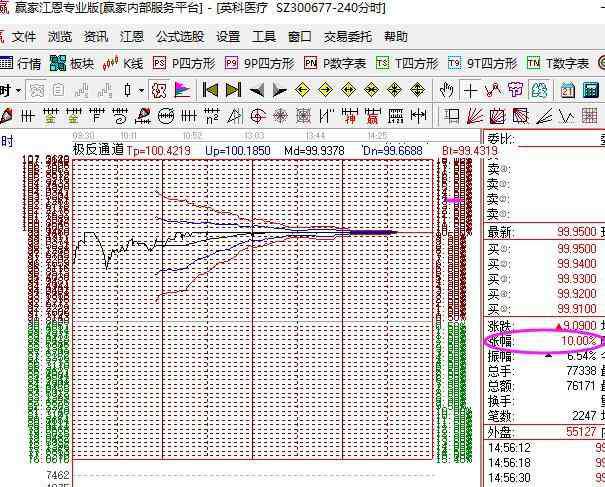Screen dimensions: 605x487
Task: Switch to the K线 candlestick chart
Action: [125, 63]
